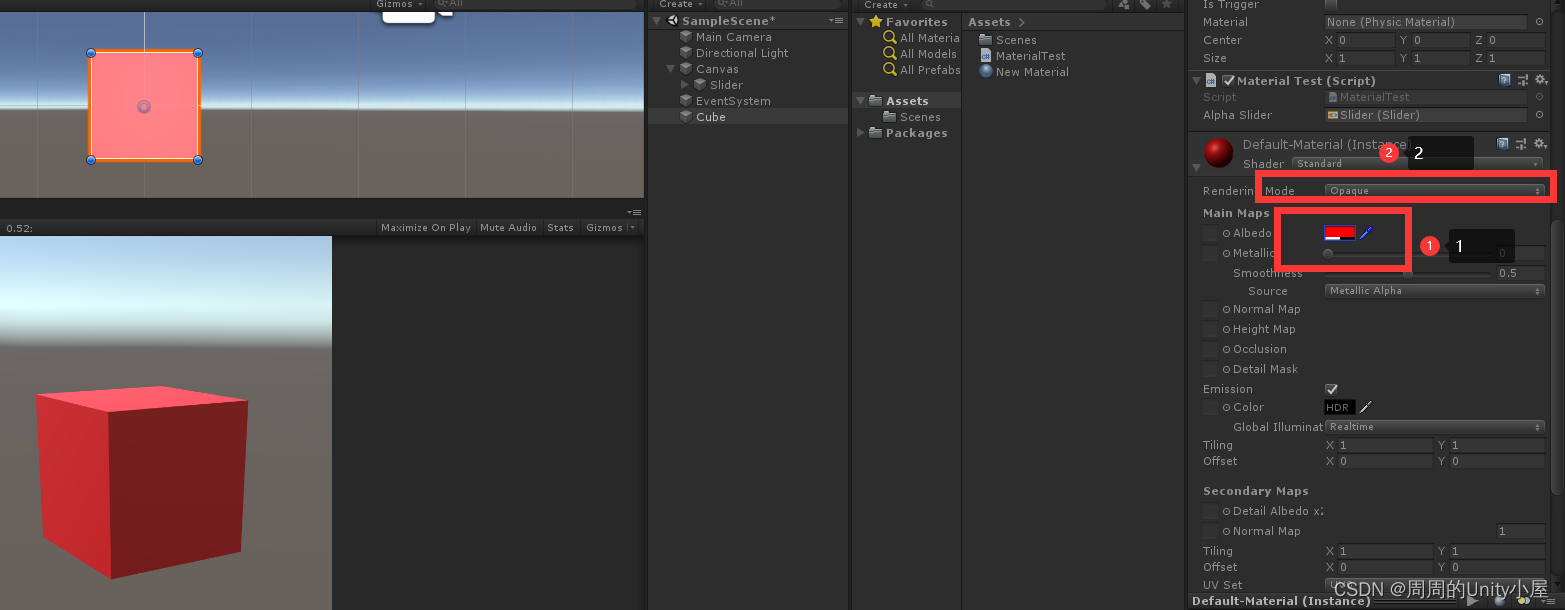
Task: Click the Unity logo icon of SampleScene
Action: [673, 21]
